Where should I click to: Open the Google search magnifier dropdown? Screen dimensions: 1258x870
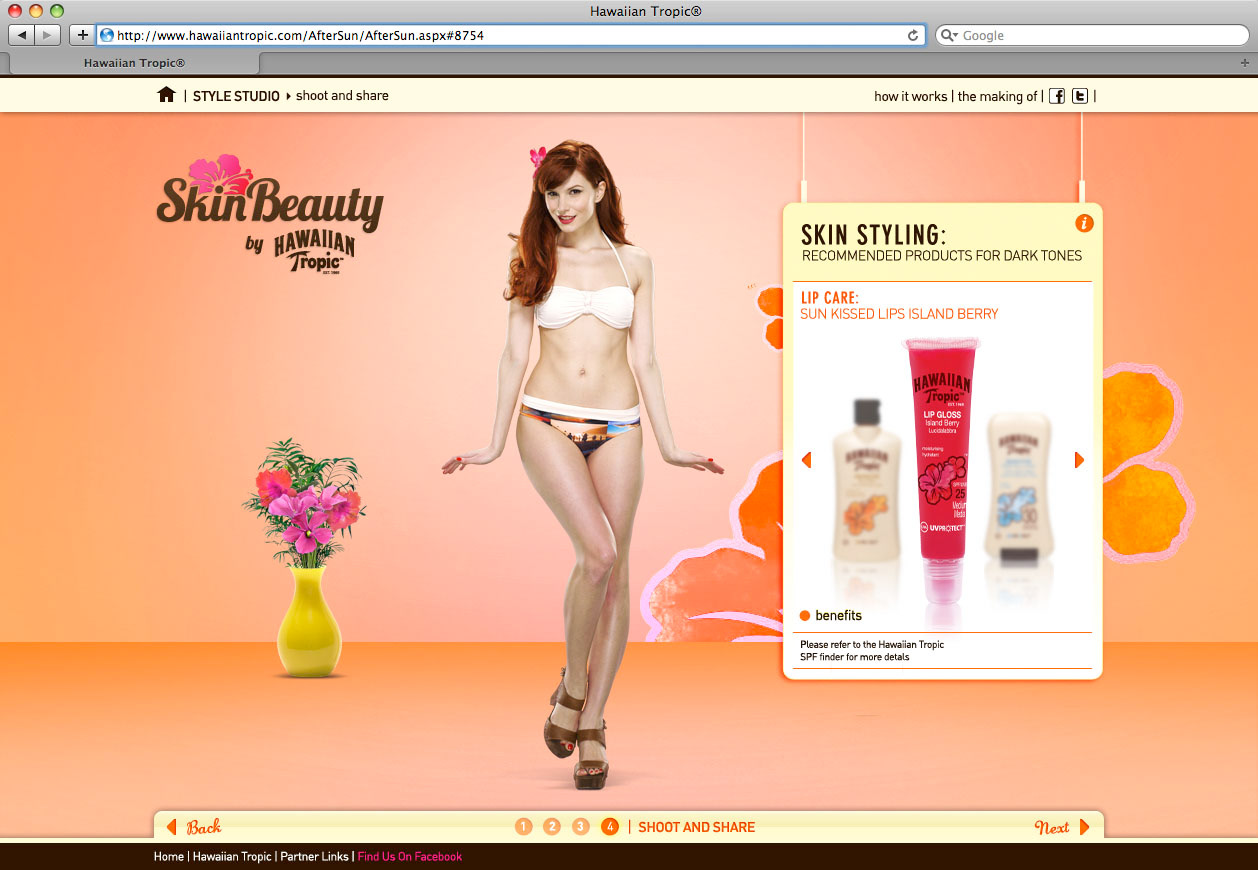[950, 35]
